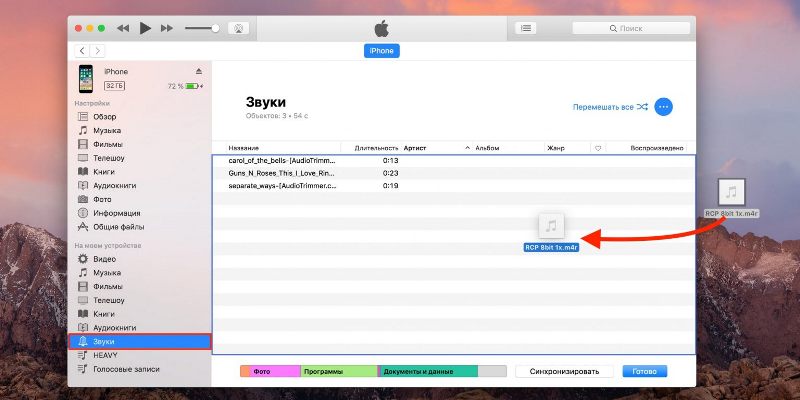
Task: Open the list view icon near search
Action: tap(525, 29)
